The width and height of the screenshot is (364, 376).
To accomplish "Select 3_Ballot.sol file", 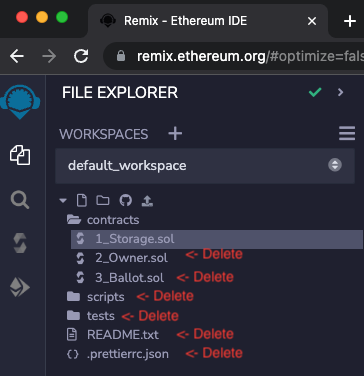I will point(120,278).
